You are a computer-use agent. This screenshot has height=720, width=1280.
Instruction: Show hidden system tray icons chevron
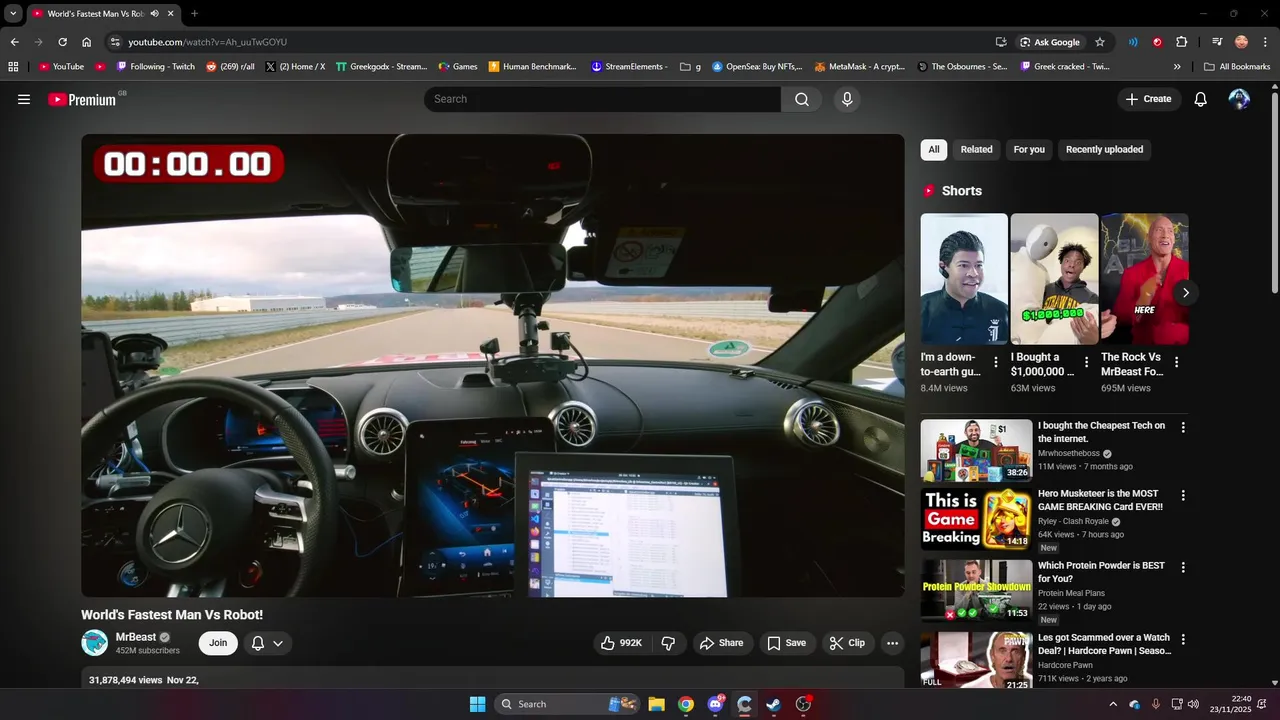(1114, 704)
